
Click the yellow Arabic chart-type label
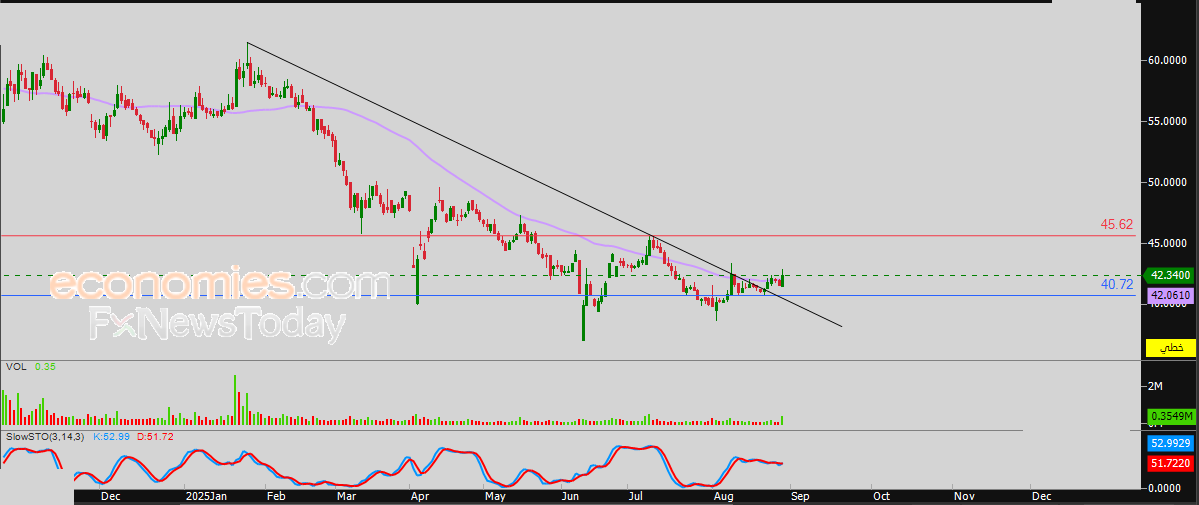[1170, 348]
